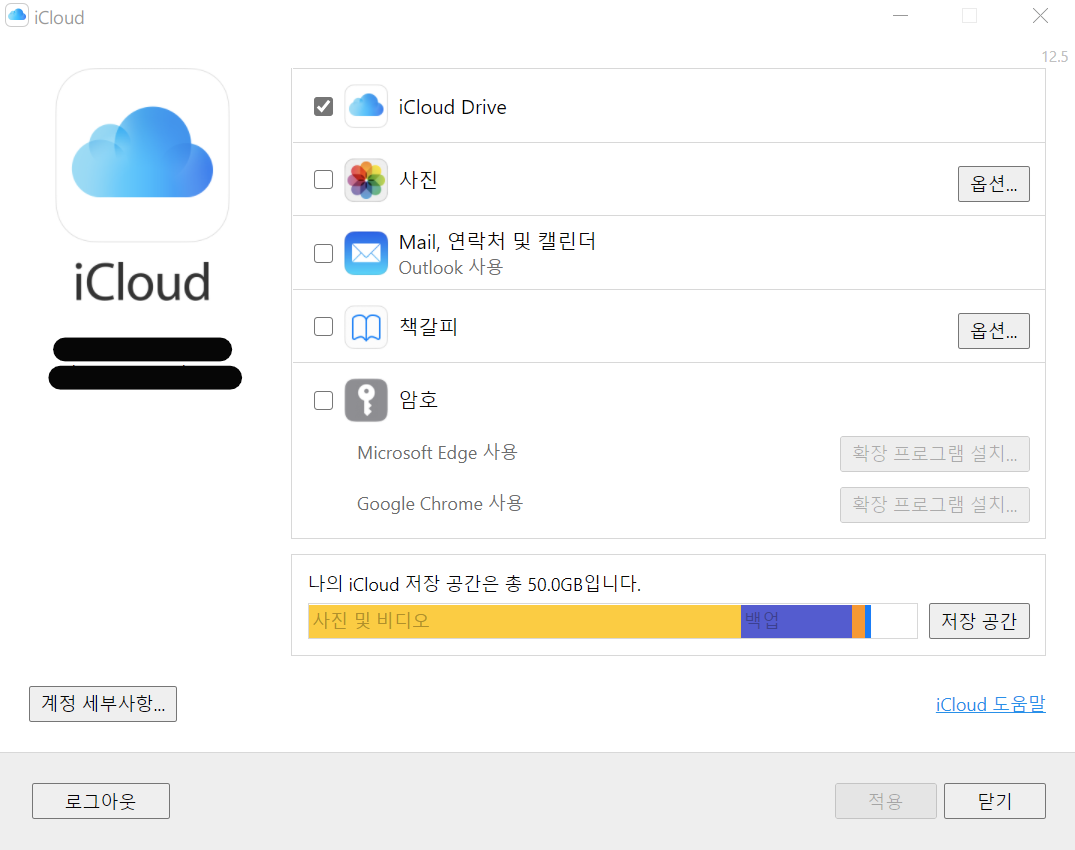Image resolution: width=1075 pixels, height=850 pixels.
Task: Open 옵션 for 사진
Action: (x=993, y=184)
